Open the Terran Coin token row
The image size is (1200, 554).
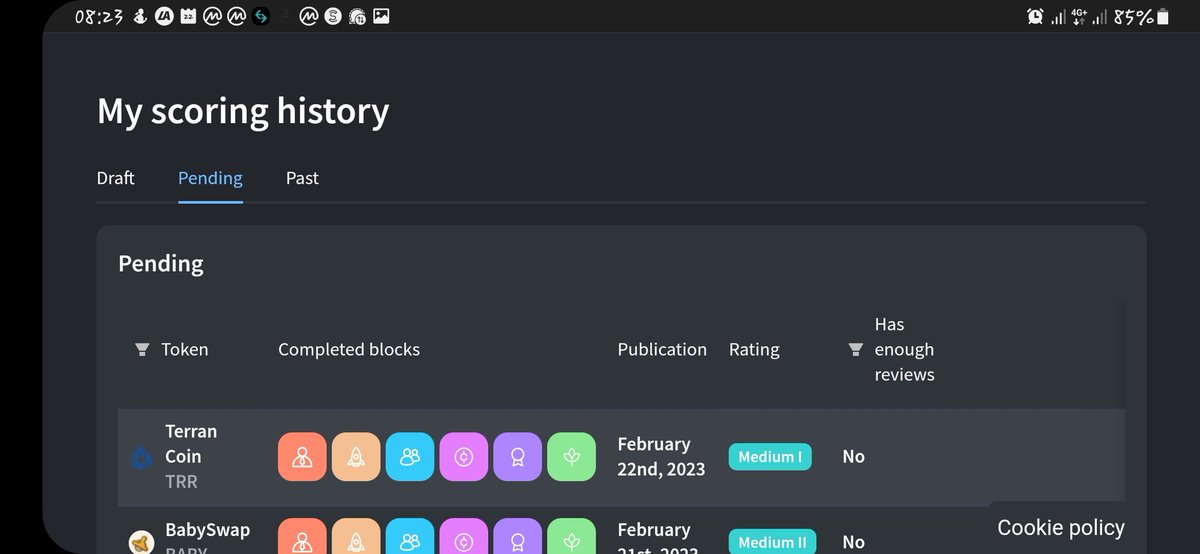pos(621,456)
